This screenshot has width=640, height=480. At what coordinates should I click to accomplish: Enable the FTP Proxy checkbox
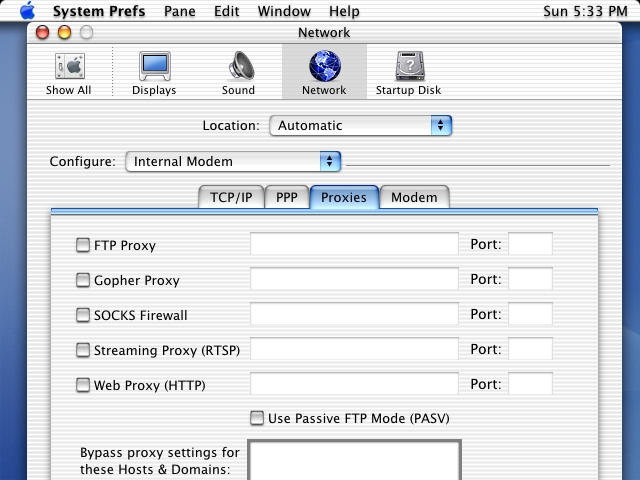click(83, 245)
